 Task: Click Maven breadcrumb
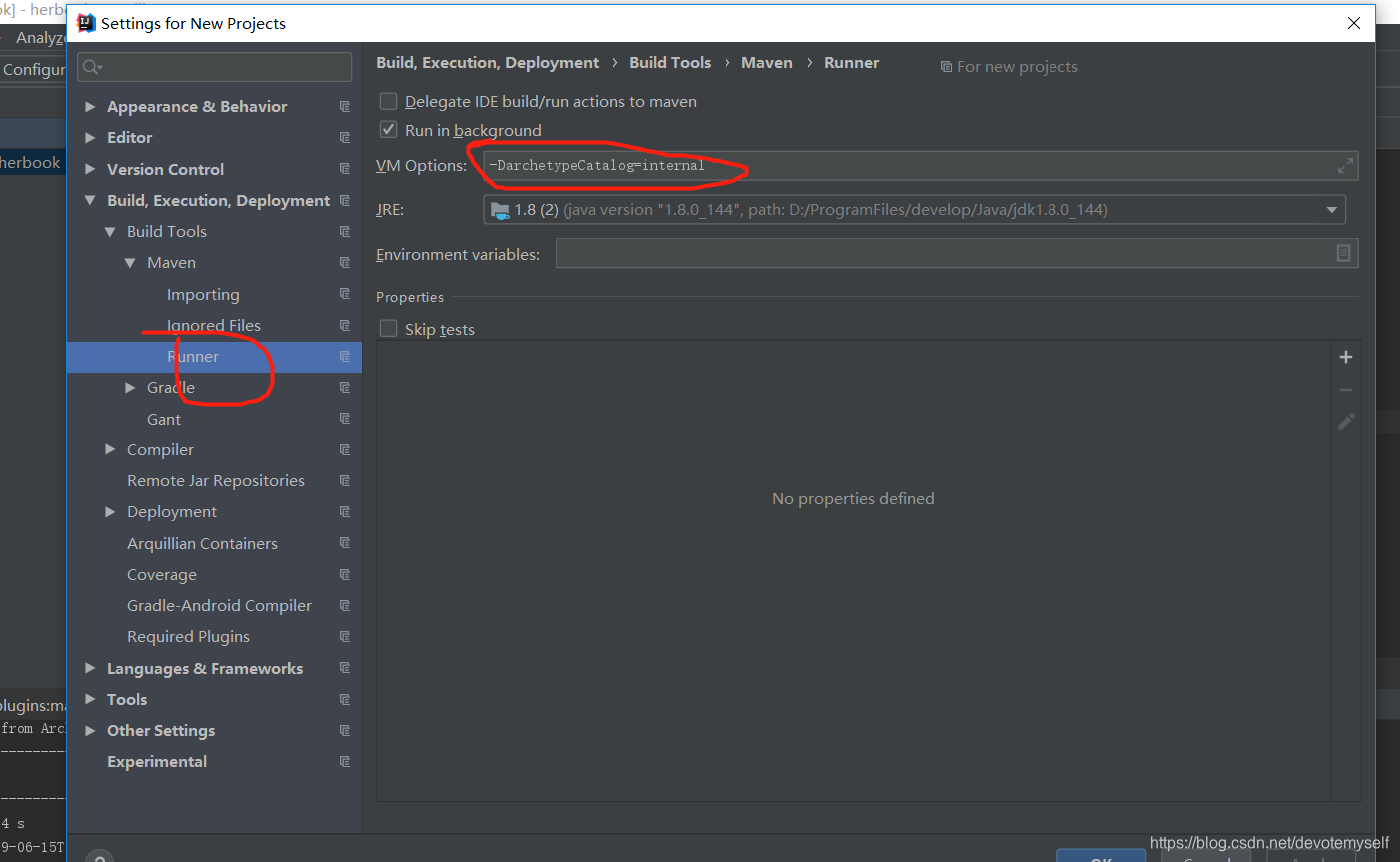pyautogui.click(x=767, y=62)
